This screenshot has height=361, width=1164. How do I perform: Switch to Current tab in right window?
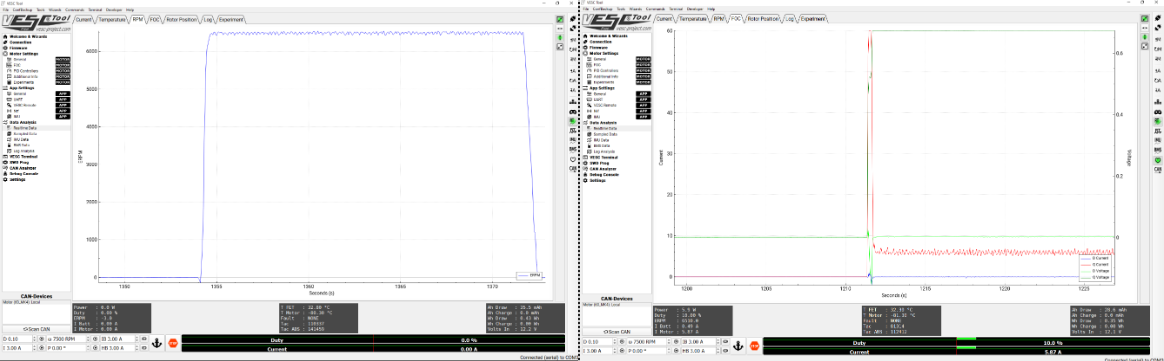(665, 19)
